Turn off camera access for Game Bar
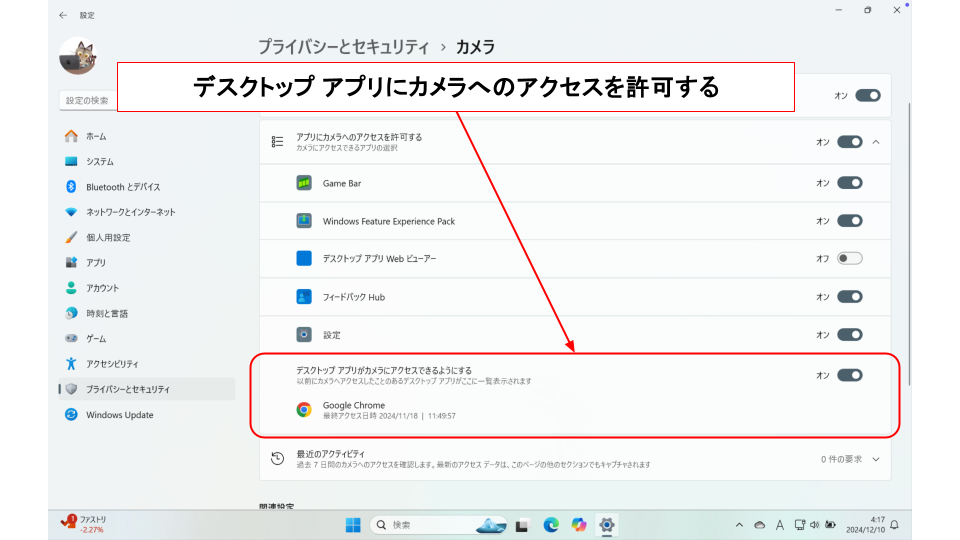 pyautogui.click(x=849, y=183)
